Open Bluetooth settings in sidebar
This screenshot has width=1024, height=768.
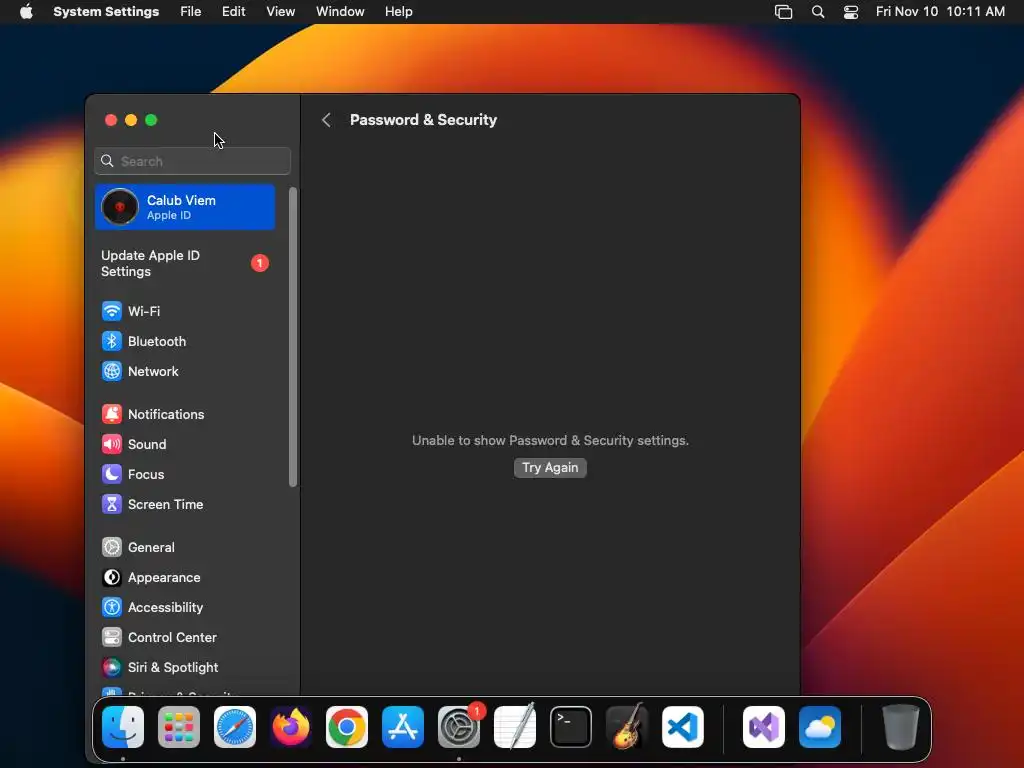[185, 341]
